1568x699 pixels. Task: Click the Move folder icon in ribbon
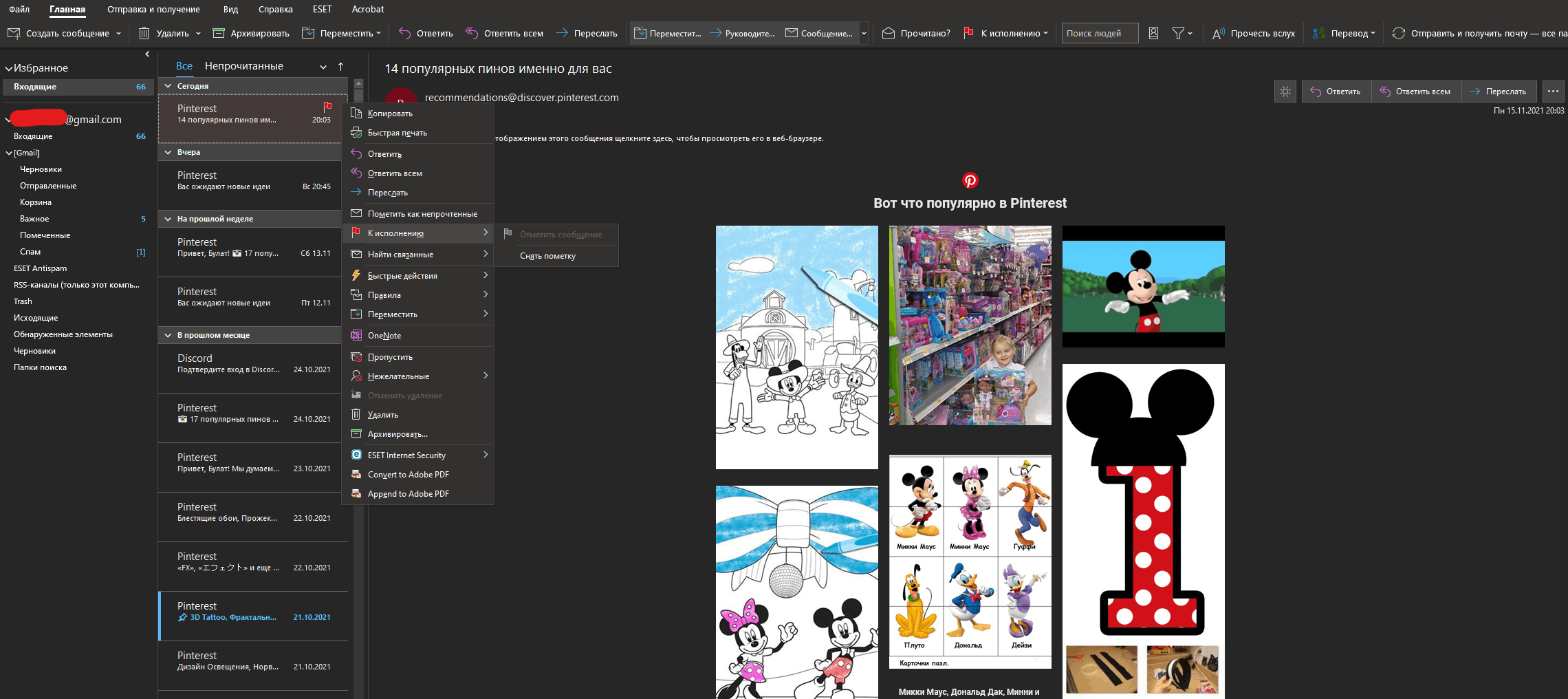pyautogui.click(x=308, y=33)
